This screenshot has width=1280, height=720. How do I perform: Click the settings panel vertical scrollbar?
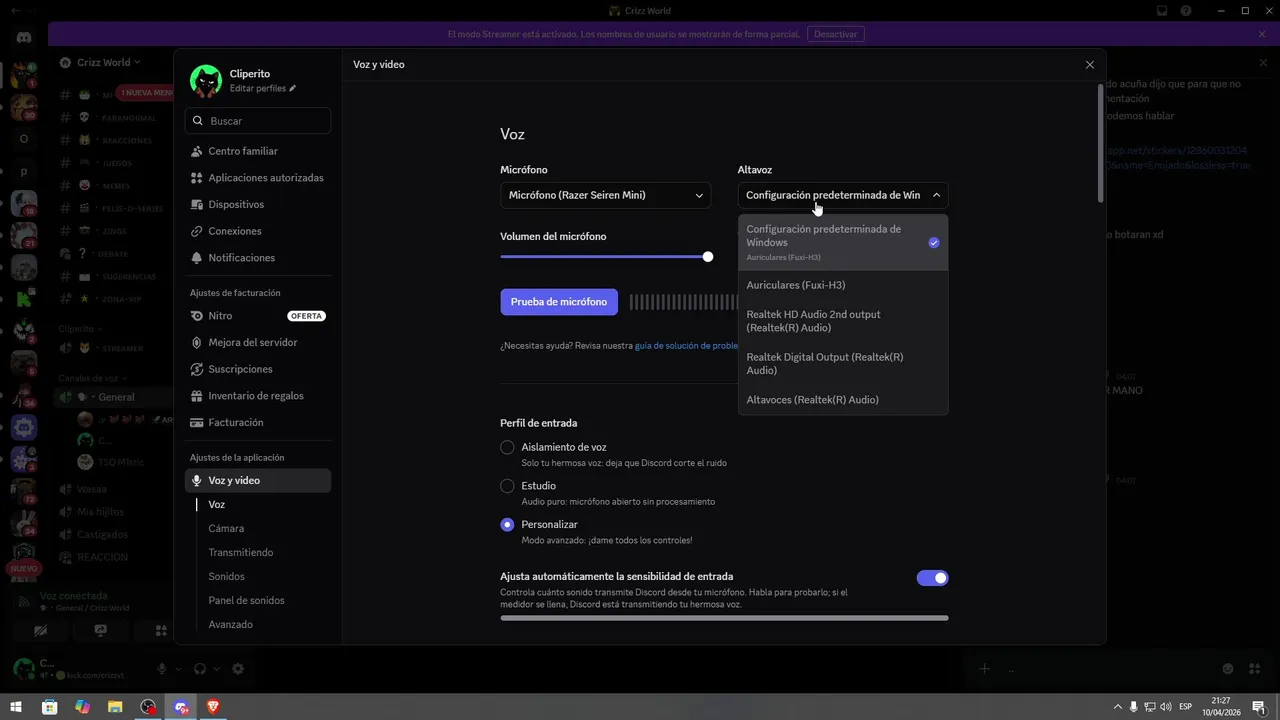click(1101, 143)
